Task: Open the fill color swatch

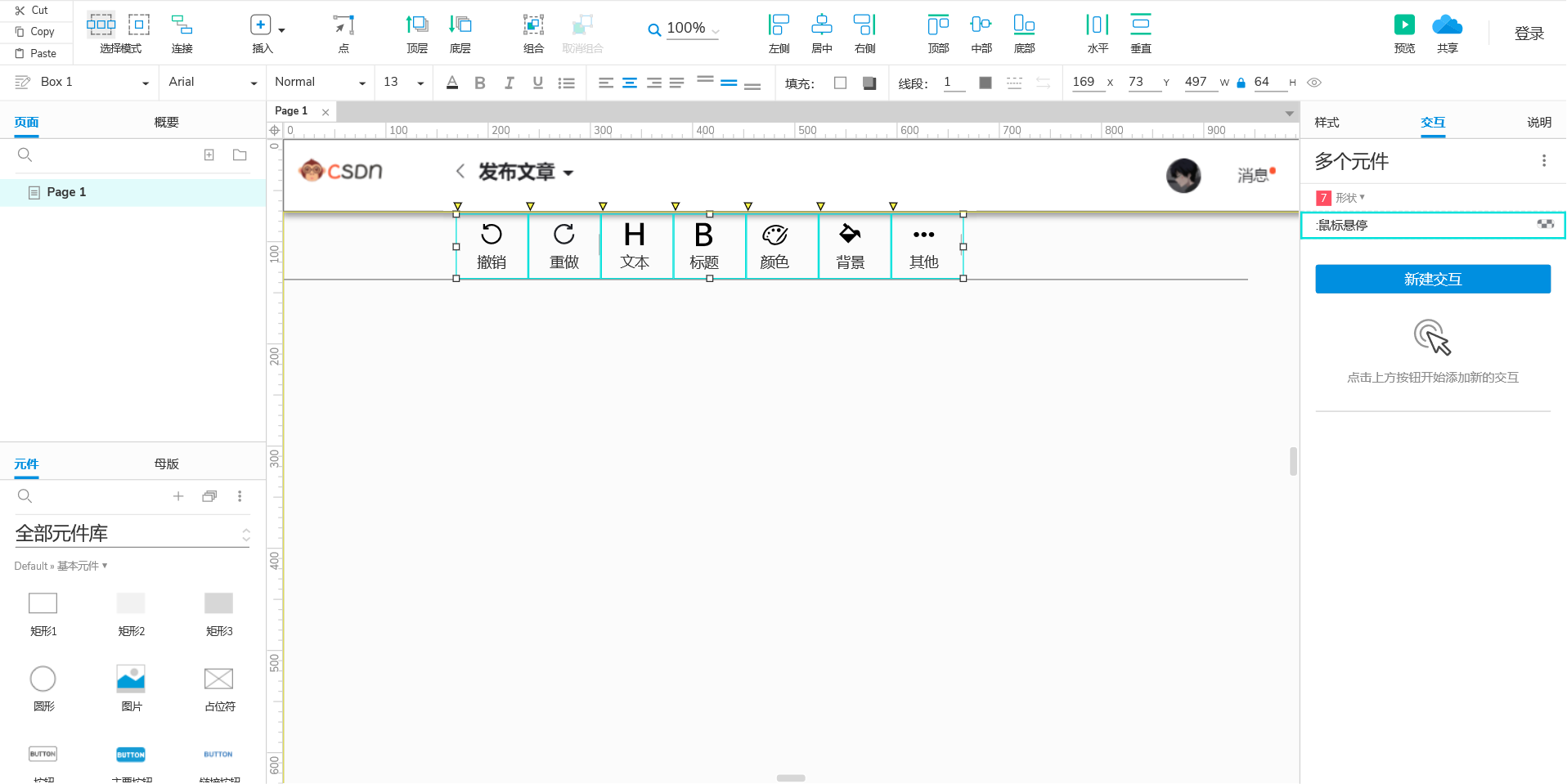Action: (x=840, y=83)
